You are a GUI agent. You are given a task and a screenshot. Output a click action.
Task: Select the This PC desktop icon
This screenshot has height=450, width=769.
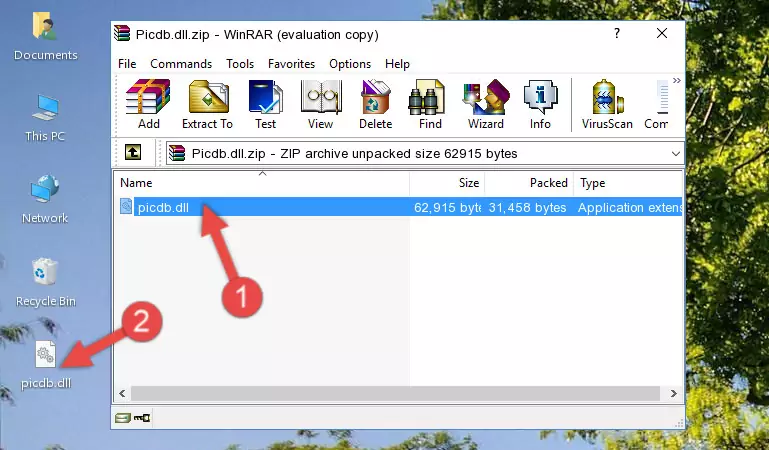coord(45,118)
